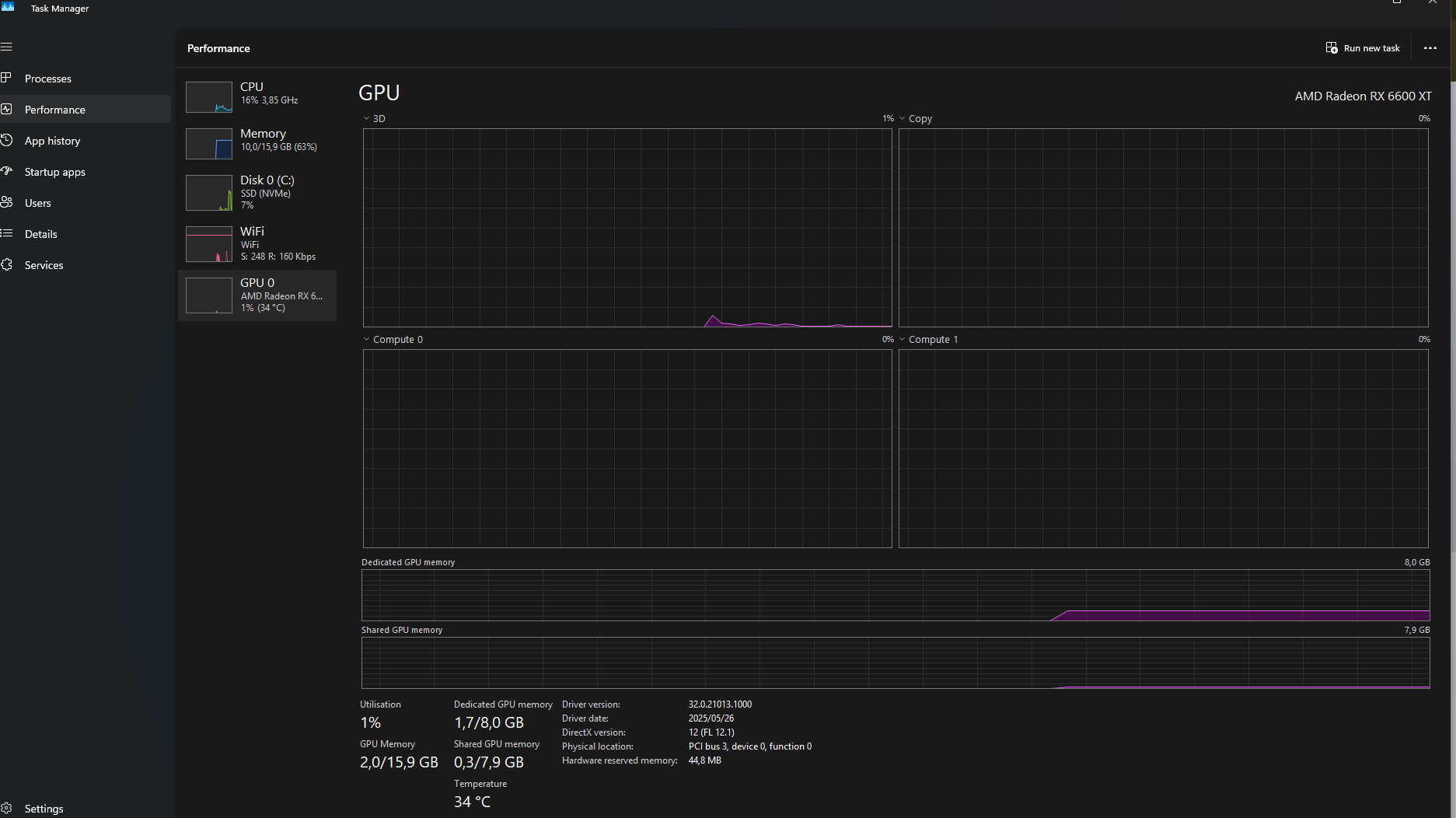Image resolution: width=1456 pixels, height=818 pixels.
Task: Toggle the hamburger navigation menu
Action: tap(7, 47)
